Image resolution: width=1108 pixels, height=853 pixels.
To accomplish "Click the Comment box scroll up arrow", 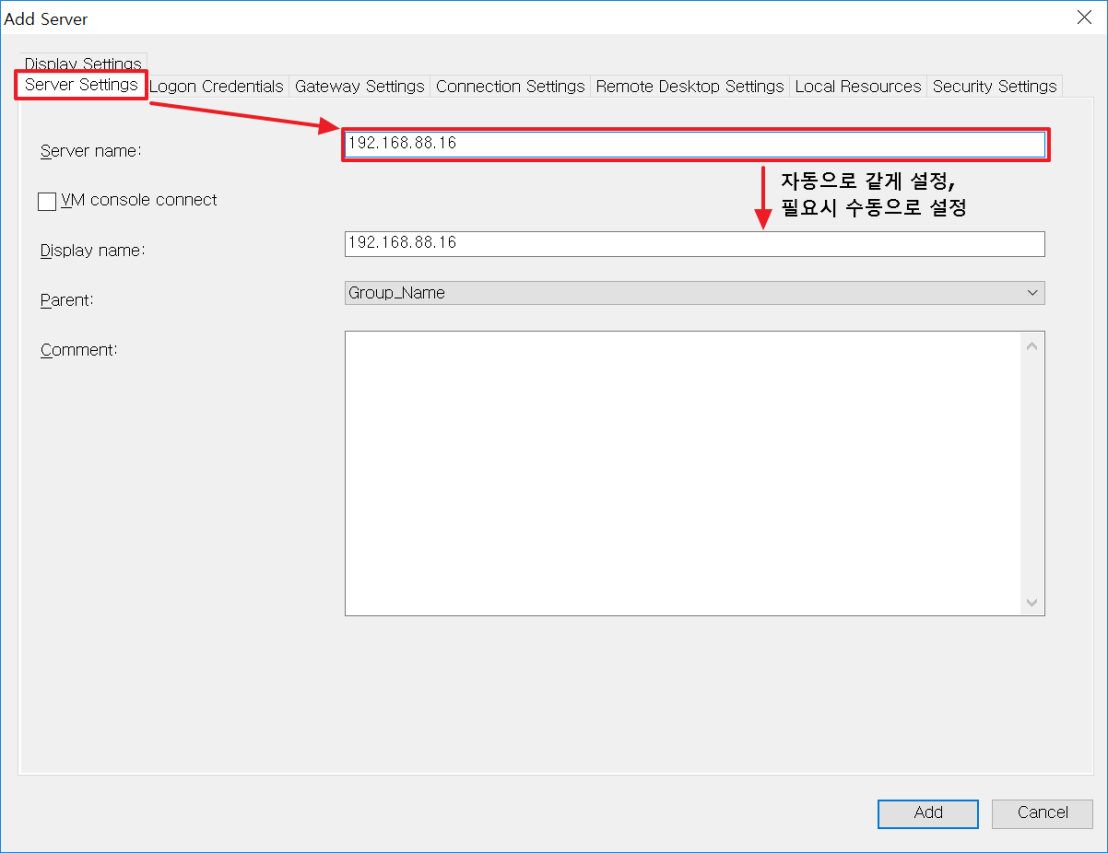I will pyautogui.click(x=1032, y=346).
